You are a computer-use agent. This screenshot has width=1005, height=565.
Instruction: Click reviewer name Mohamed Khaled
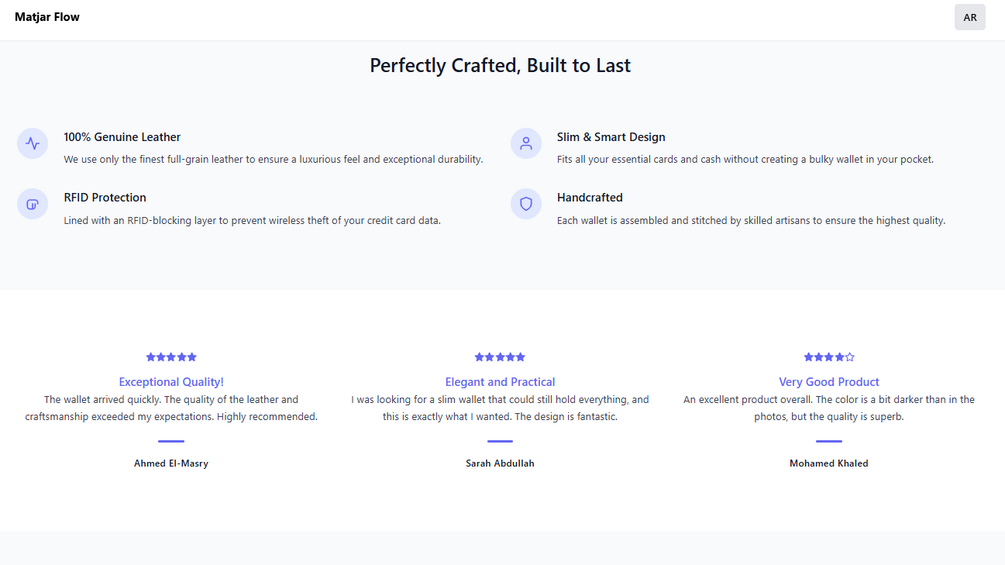829,464
